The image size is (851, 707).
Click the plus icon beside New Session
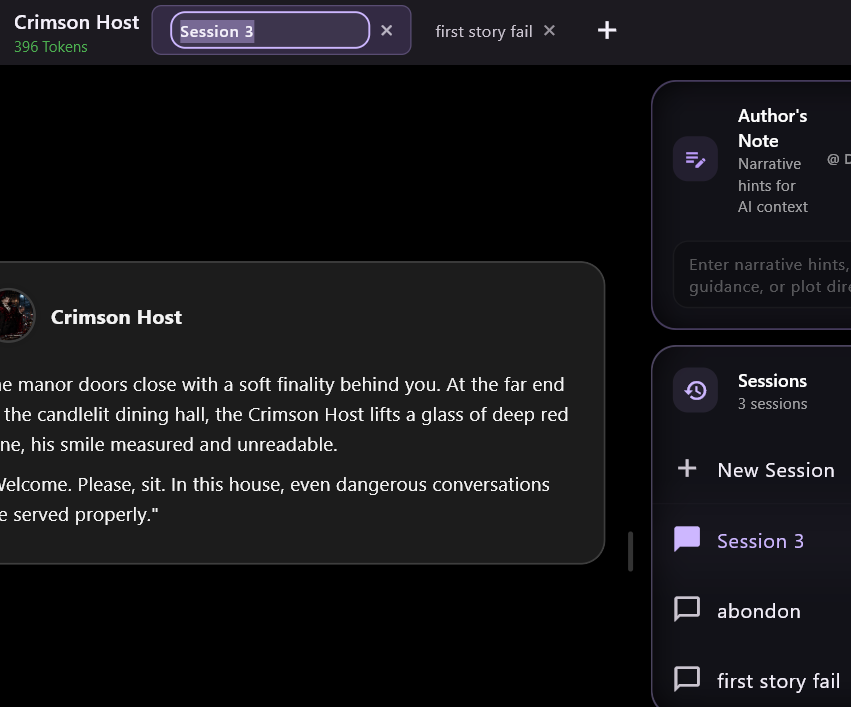[687, 468]
